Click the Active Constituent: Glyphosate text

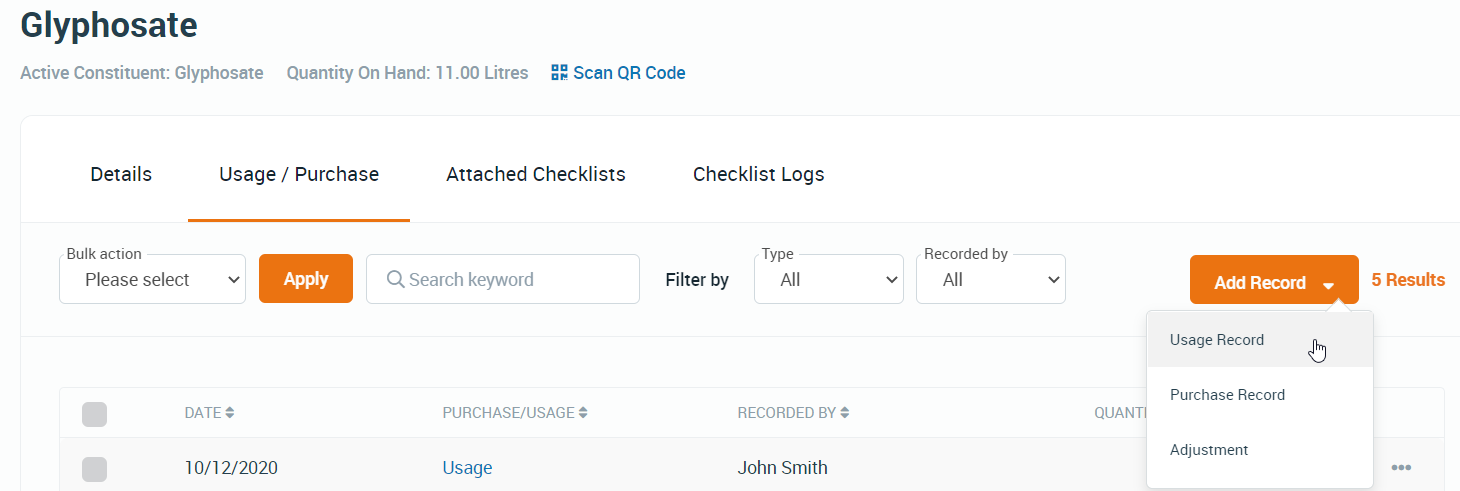point(142,73)
